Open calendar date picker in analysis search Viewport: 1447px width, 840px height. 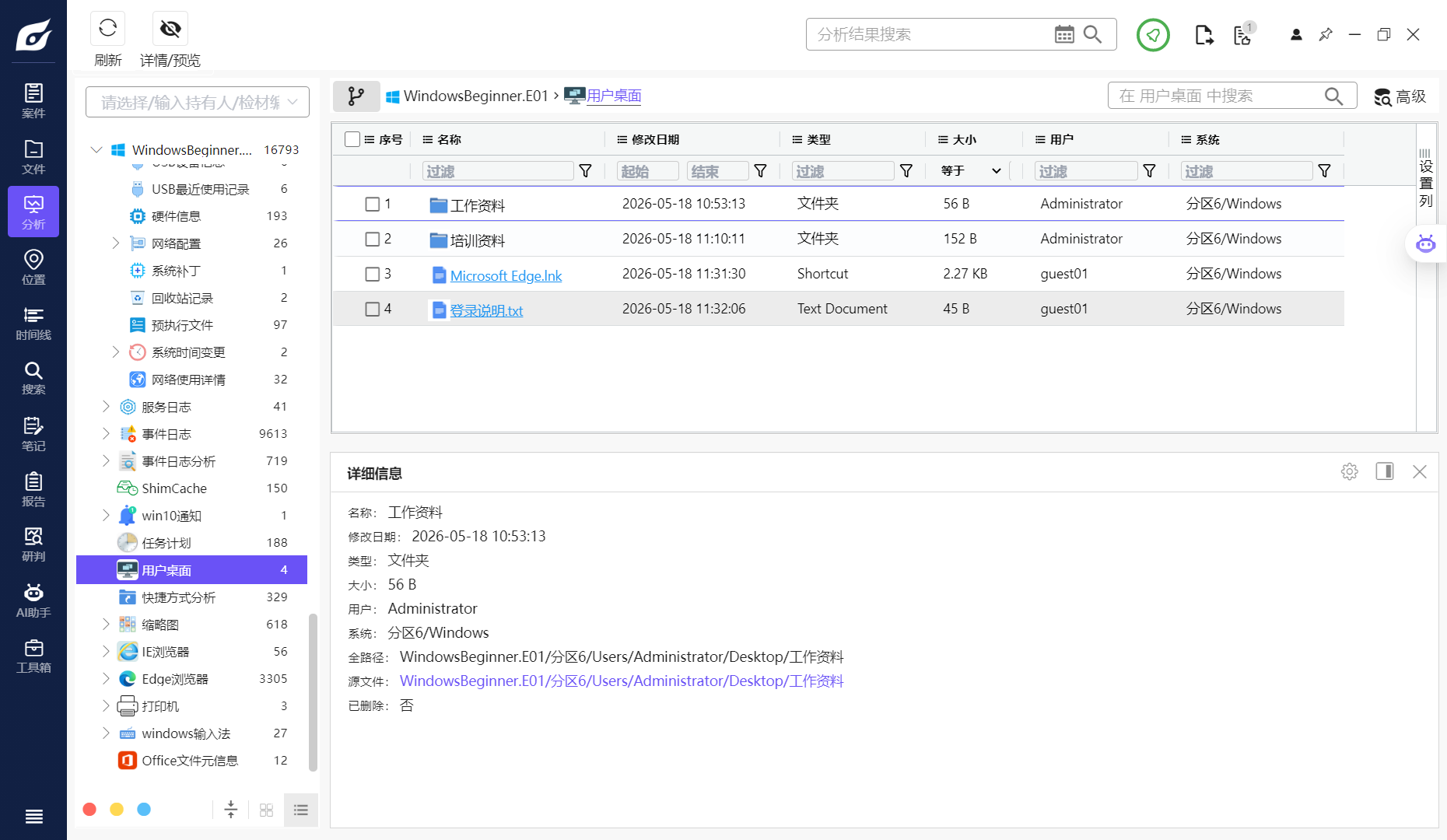[1064, 34]
